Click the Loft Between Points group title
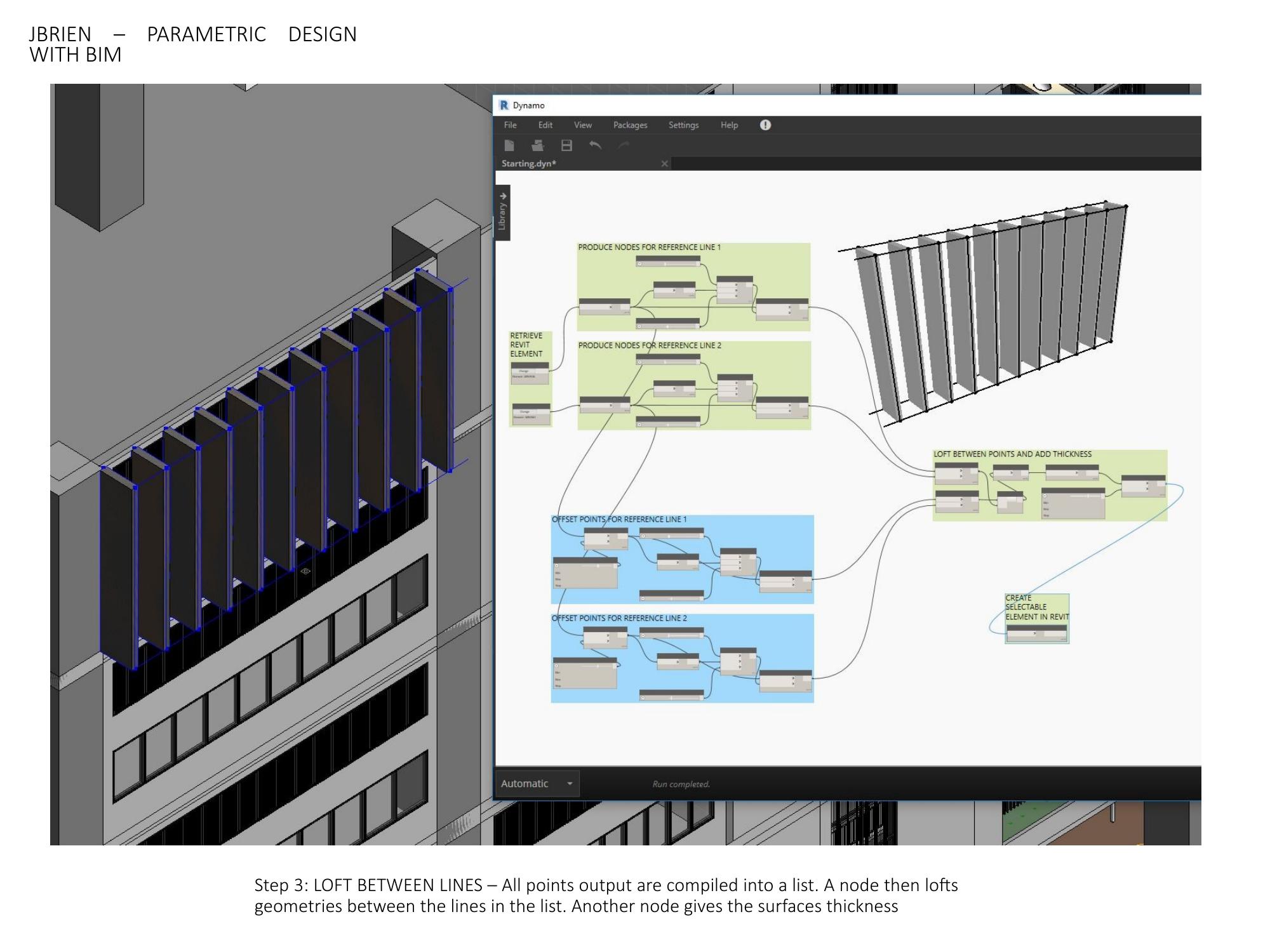The height and width of the screenshot is (952, 1270). [x=1012, y=454]
